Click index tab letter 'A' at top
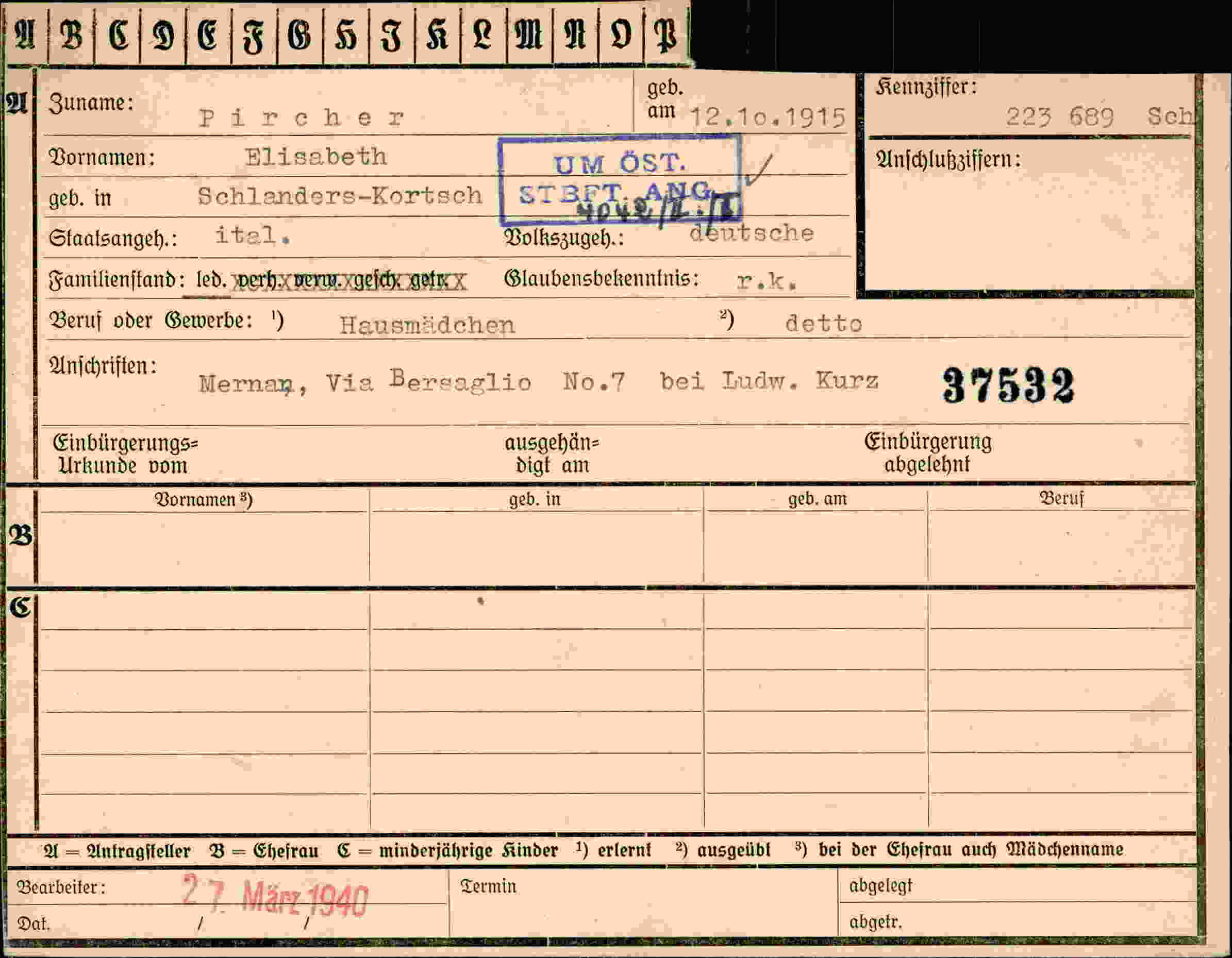The width and height of the screenshot is (1232, 958). click(25, 35)
